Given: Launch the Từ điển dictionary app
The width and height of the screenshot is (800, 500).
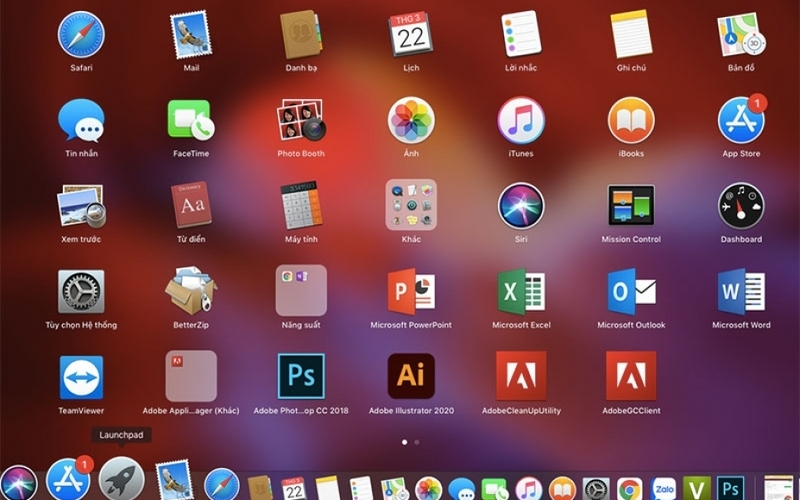Looking at the screenshot, I should [x=191, y=205].
